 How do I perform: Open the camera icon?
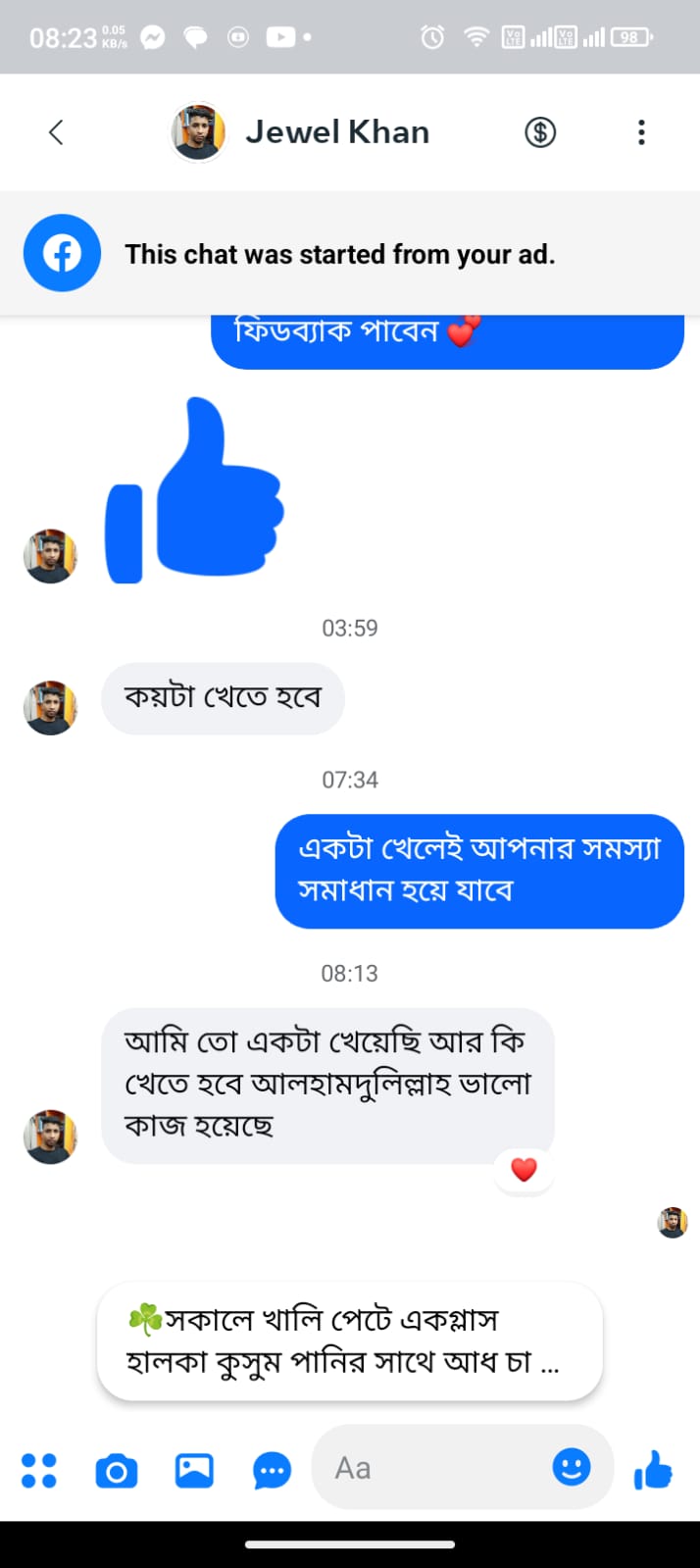(x=117, y=1470)
